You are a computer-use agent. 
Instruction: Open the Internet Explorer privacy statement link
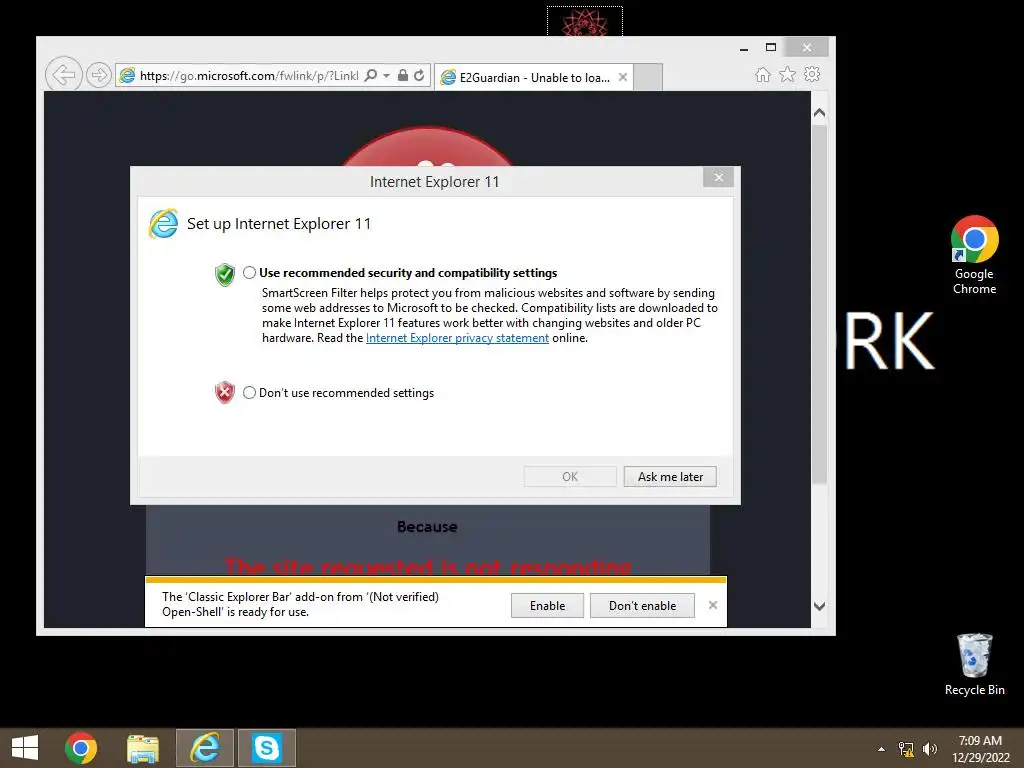457,338
